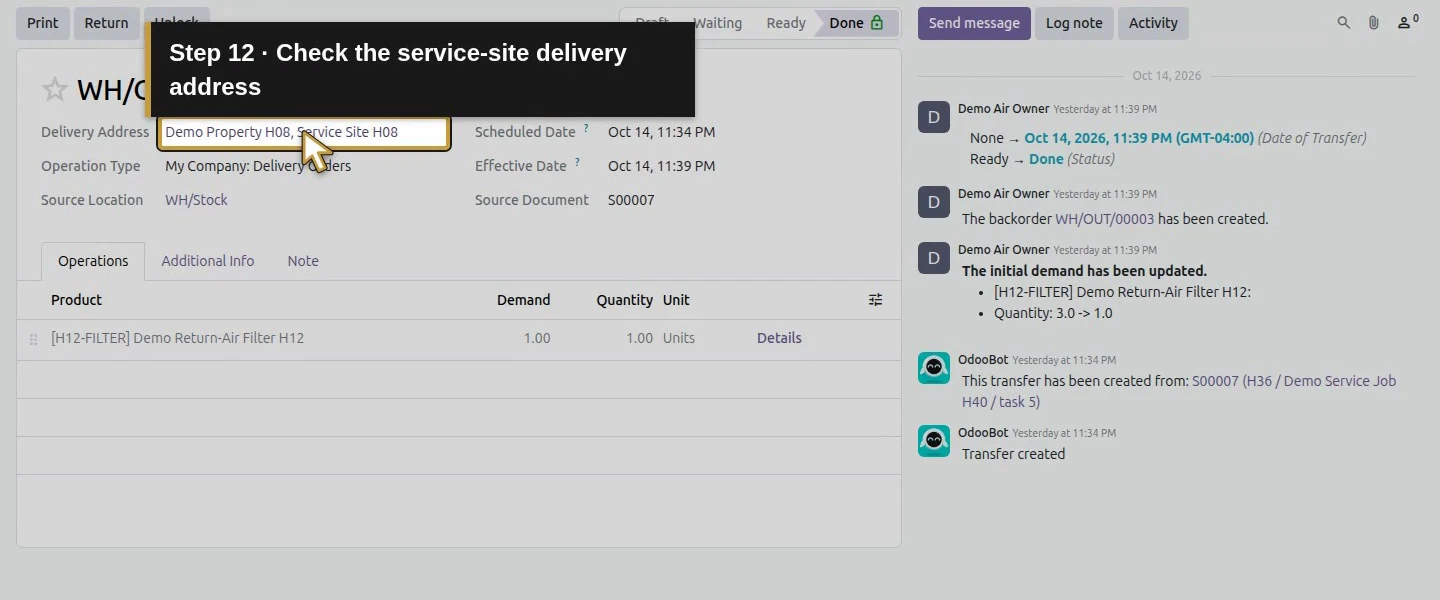Open the backorder WH/OUT/00003 link

(x=1105, y=219)
